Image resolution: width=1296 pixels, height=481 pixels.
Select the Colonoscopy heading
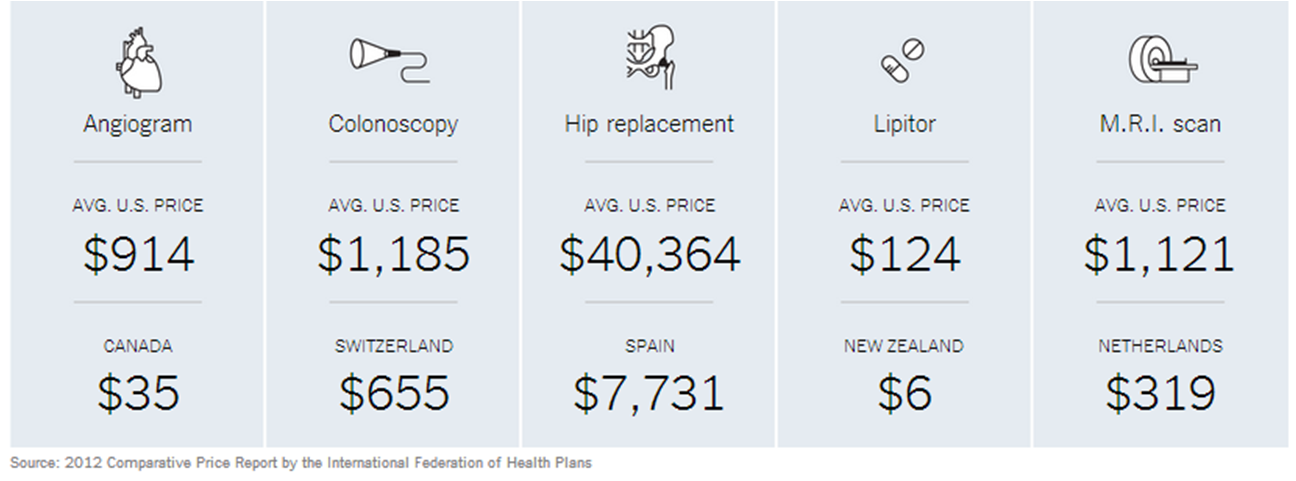pos(393,124)
